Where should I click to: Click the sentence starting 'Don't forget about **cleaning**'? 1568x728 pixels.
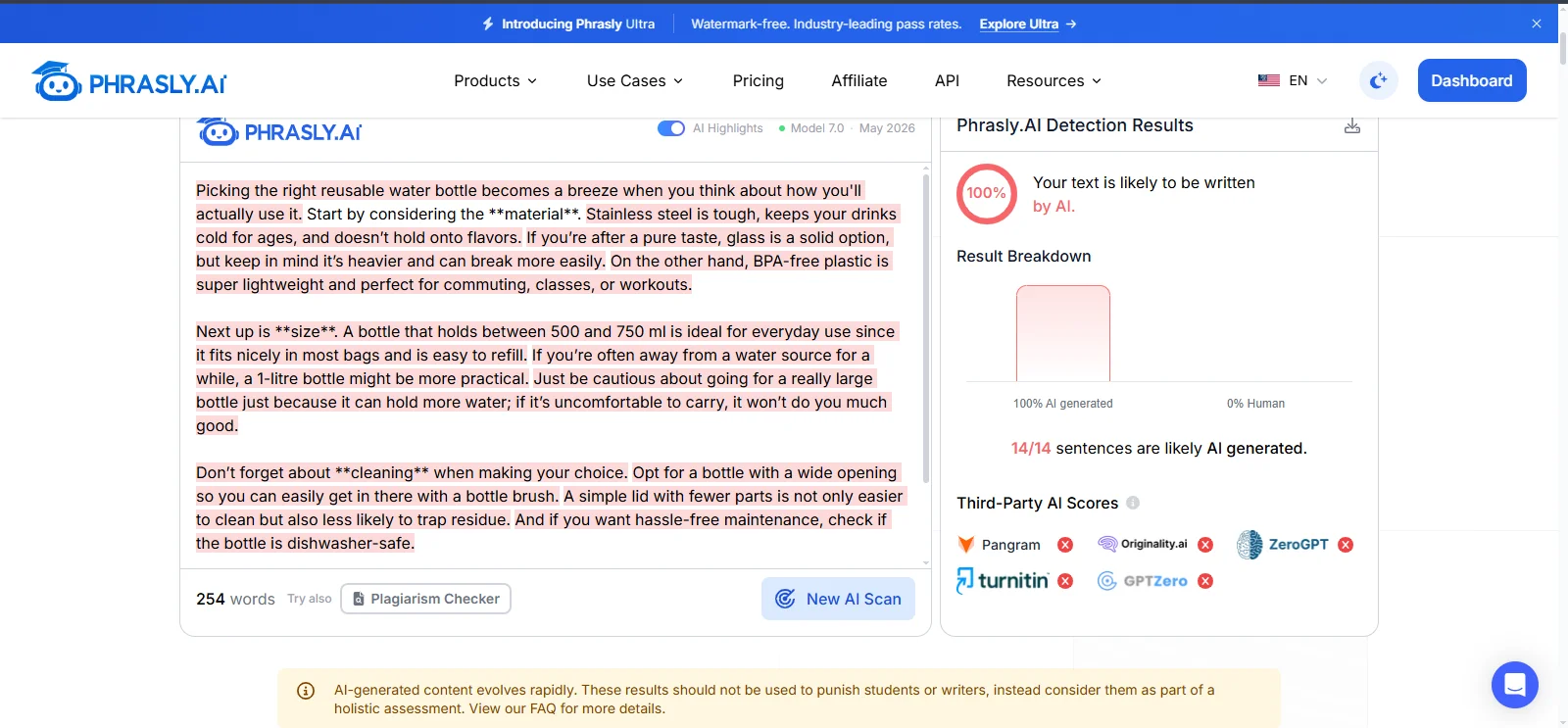tap(412, 472)
